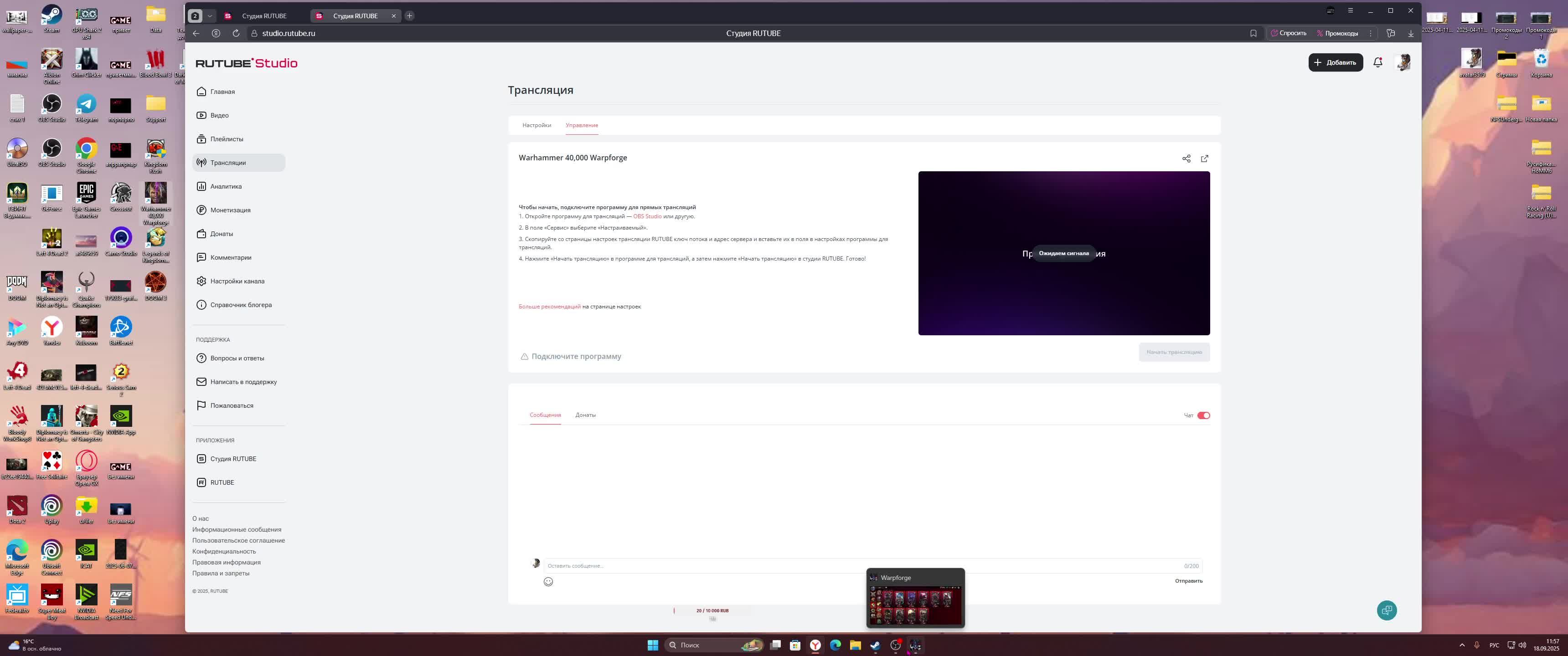Toggle the Чат switch off
The height and width of the screenshot is (656, 1568).
point(1203,415)
